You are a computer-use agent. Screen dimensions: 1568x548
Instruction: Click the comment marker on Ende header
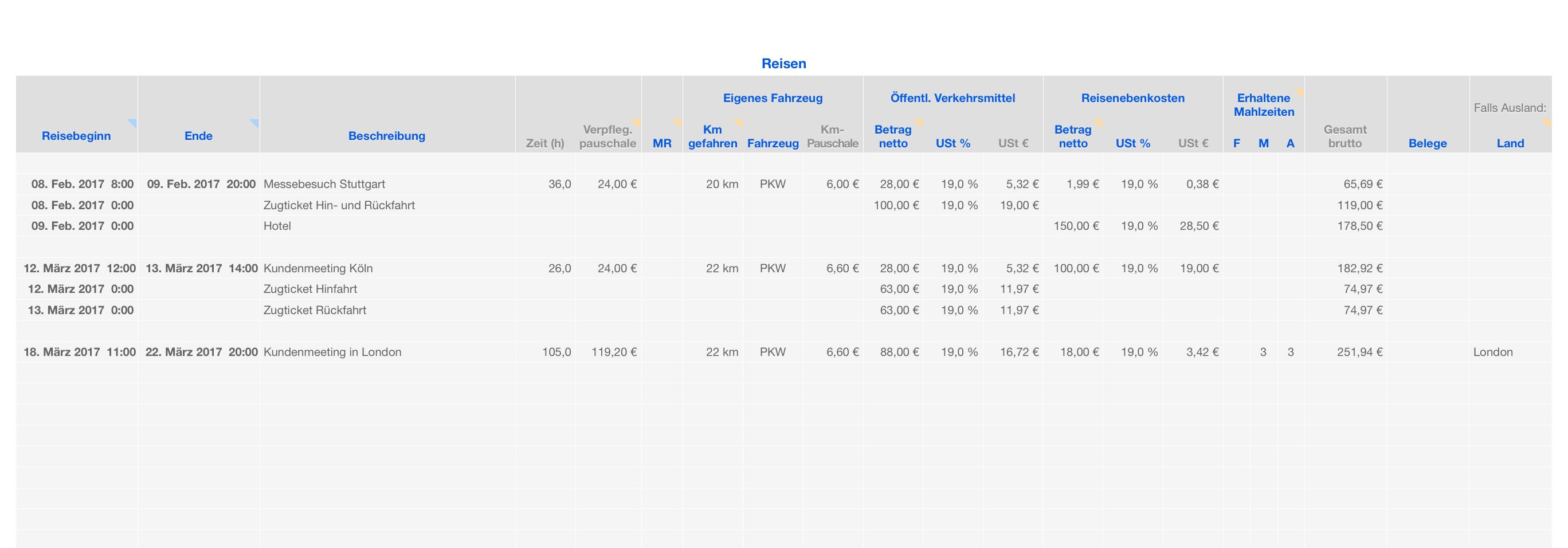(255, 123)
